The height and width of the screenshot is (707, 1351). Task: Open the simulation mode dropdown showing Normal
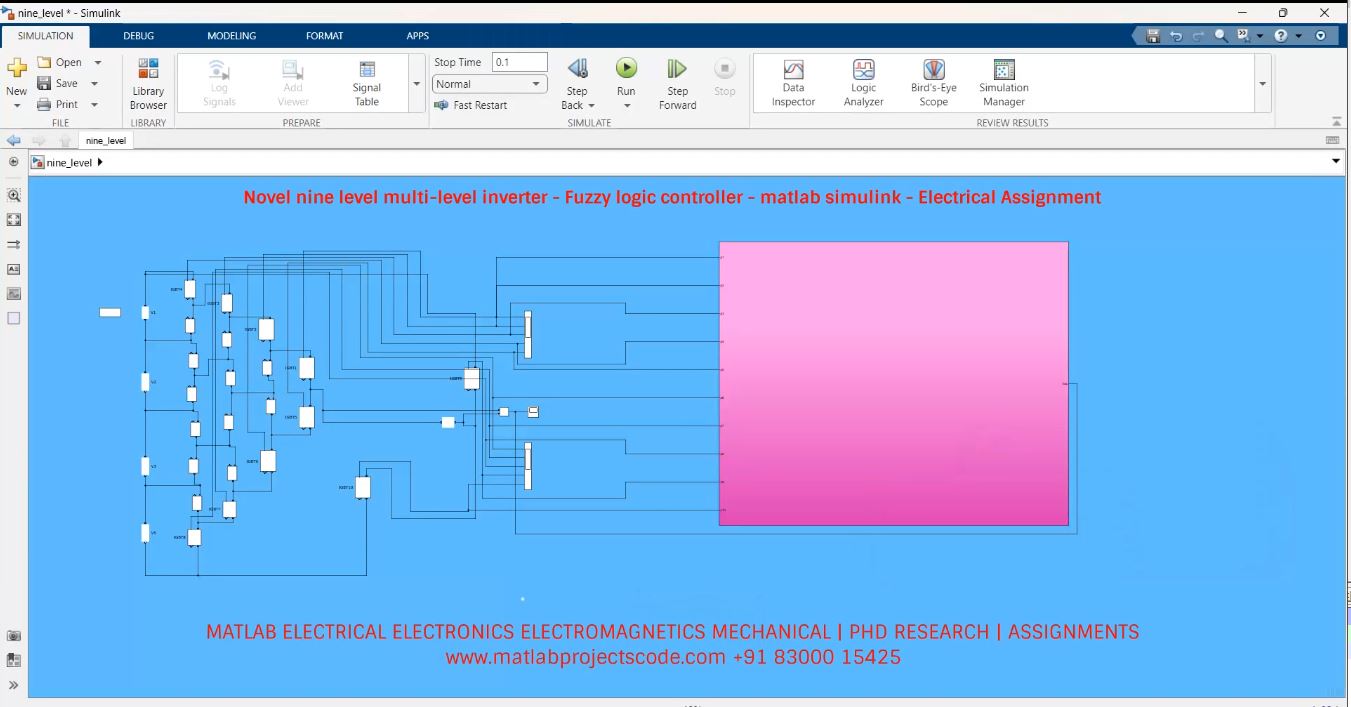click(x=490, y=83)
